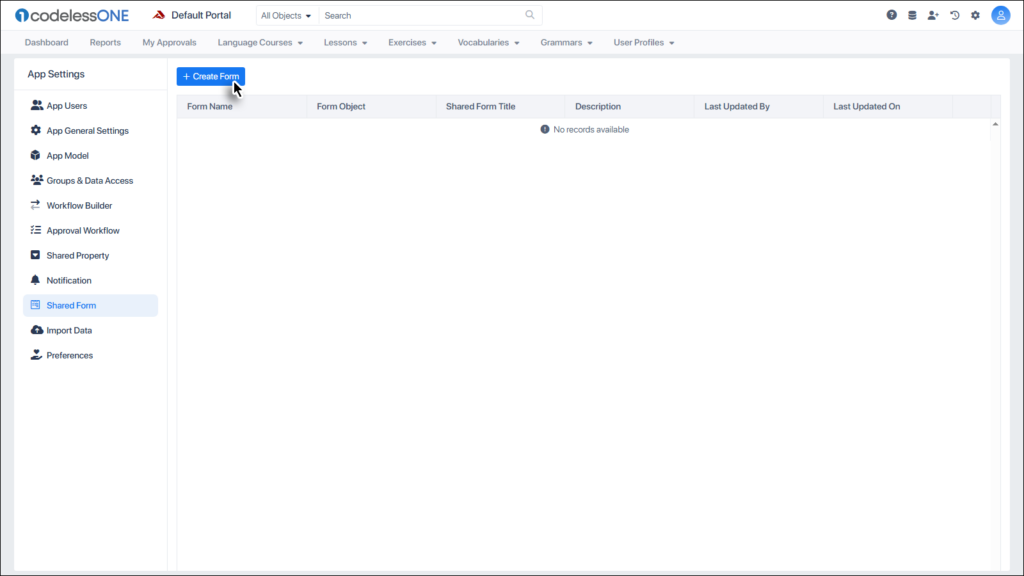Click the Groups & Data Access icon
The height and width of the screenshot is (576, 1024).
click(x=37, y=180)
